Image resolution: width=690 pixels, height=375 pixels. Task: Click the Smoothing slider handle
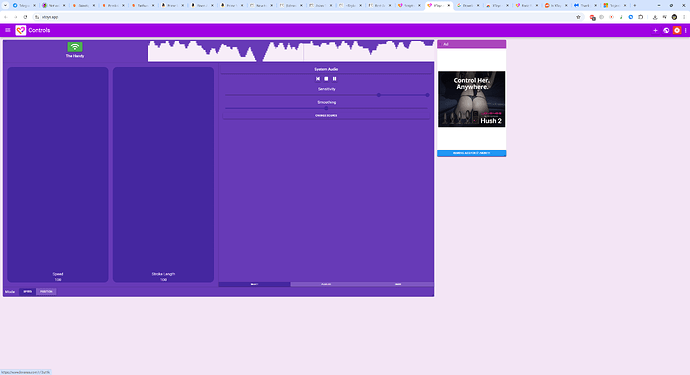pyautogui.click(x=326, y=108)
